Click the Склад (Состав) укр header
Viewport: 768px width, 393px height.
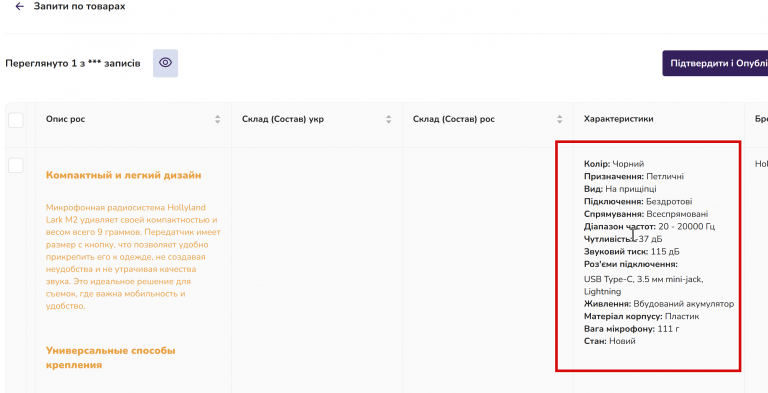(283, 119)
